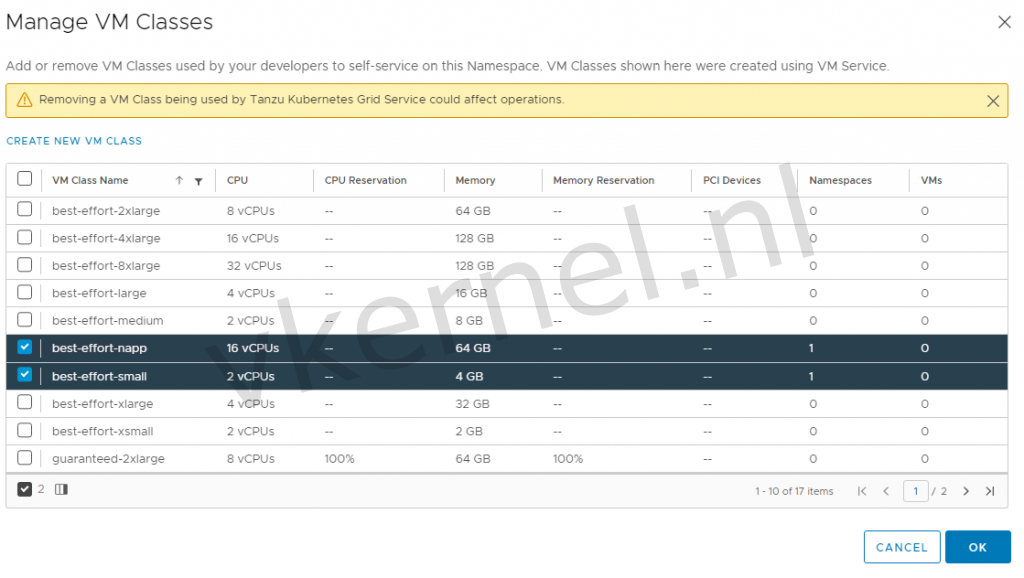
Task: Toggle the select-all checkbox in the table header
Action: tap(25, 180)
